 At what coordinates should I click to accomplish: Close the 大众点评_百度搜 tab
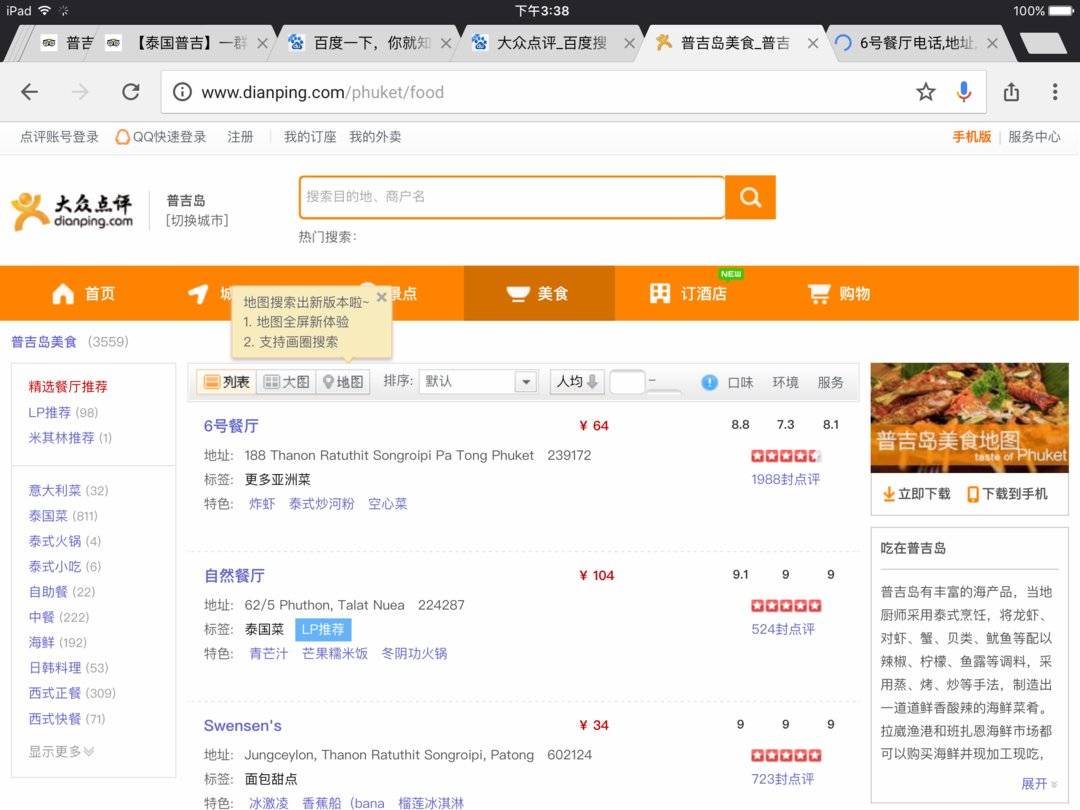[x=630, y=43]
